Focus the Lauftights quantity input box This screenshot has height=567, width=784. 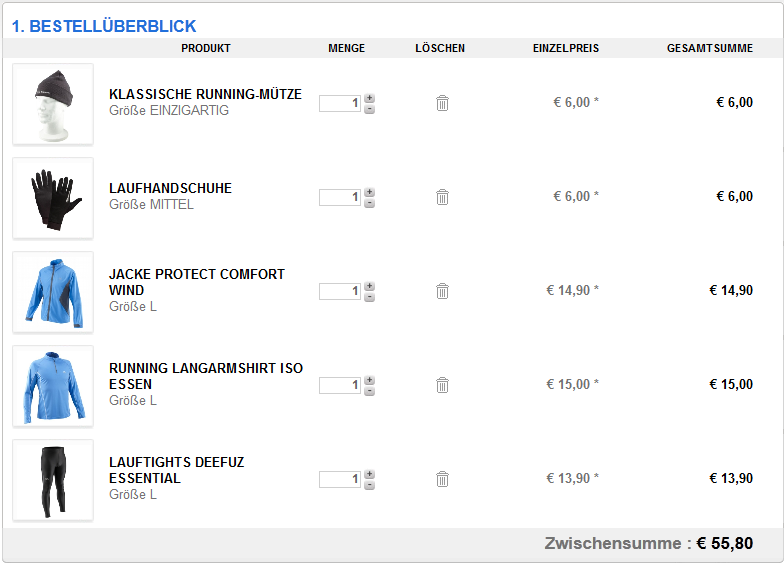click(x=340, y=479)
